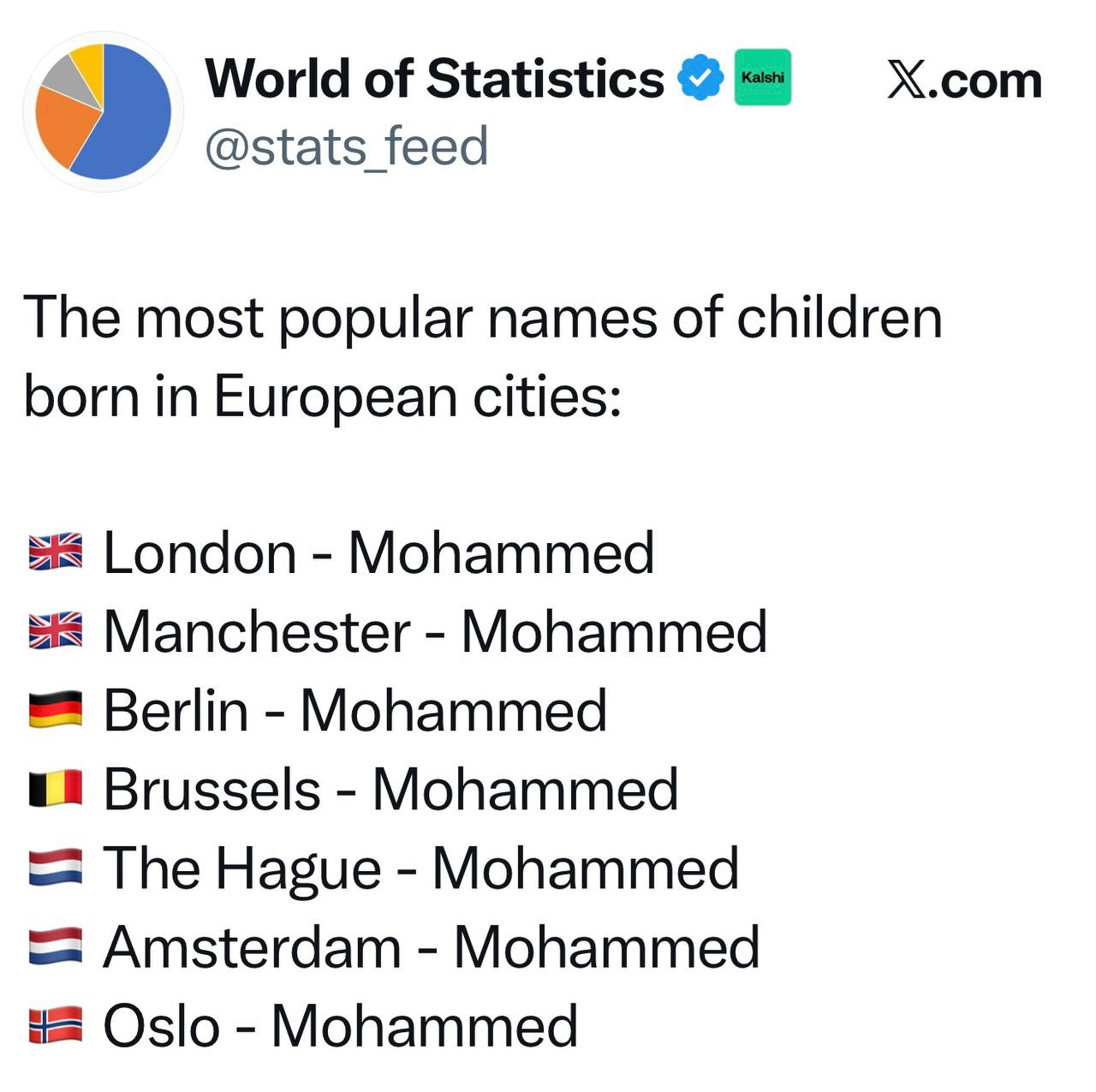This screenshot has height=1092, width=1096.
Task: Click the Dutch flag beside The Hague
Action: [x=56, y=868]
